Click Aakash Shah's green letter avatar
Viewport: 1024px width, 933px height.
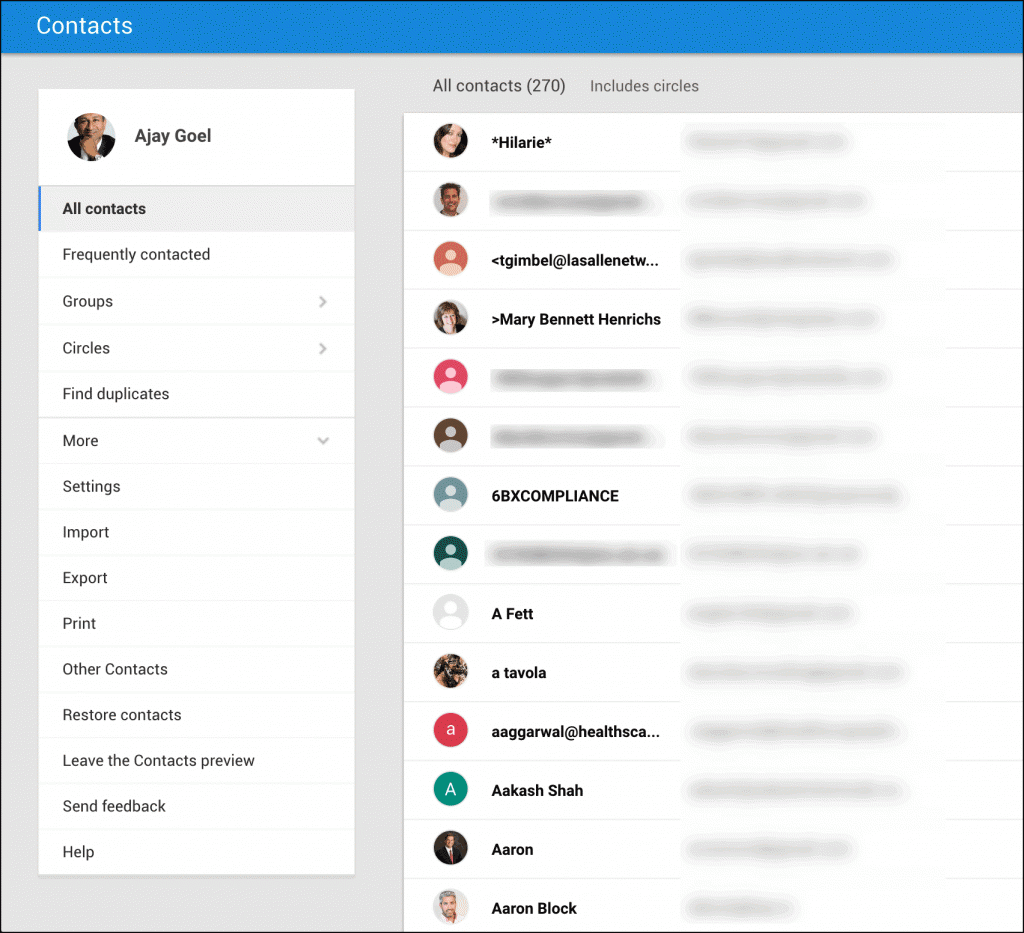[x=450, y=790]
